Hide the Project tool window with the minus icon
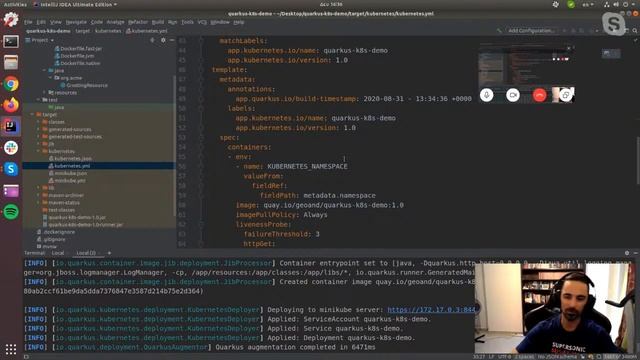 point(172,40)
